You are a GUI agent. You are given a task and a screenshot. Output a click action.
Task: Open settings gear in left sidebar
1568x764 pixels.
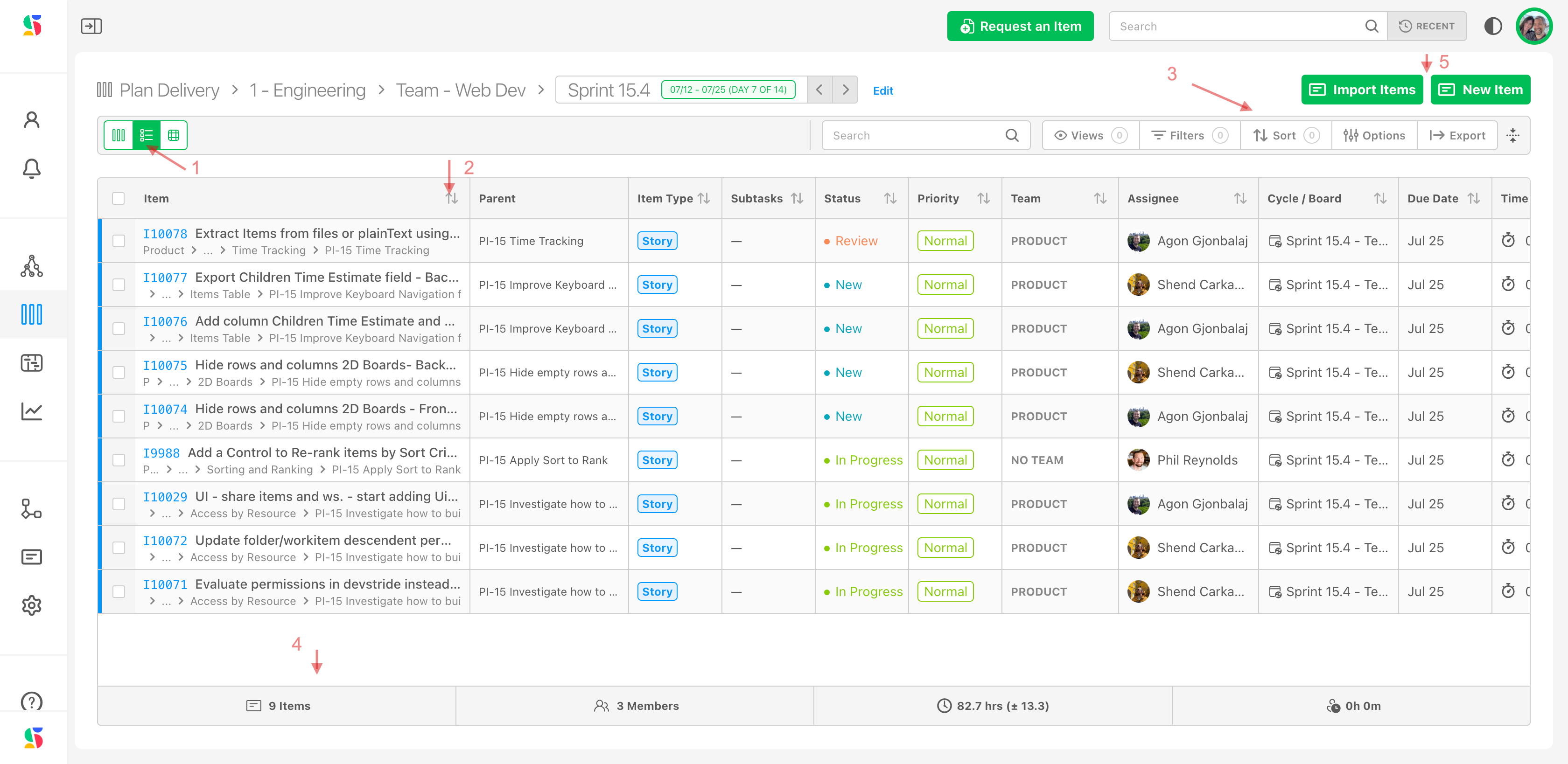[x=32, y=605]
